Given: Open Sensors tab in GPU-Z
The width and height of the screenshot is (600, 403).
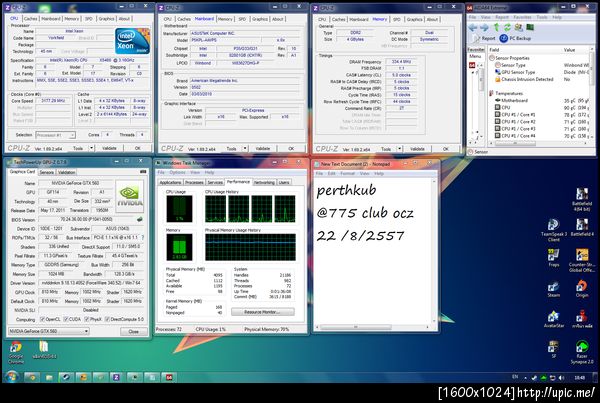Looking at the screenshot, I should (x=47, y=173).
